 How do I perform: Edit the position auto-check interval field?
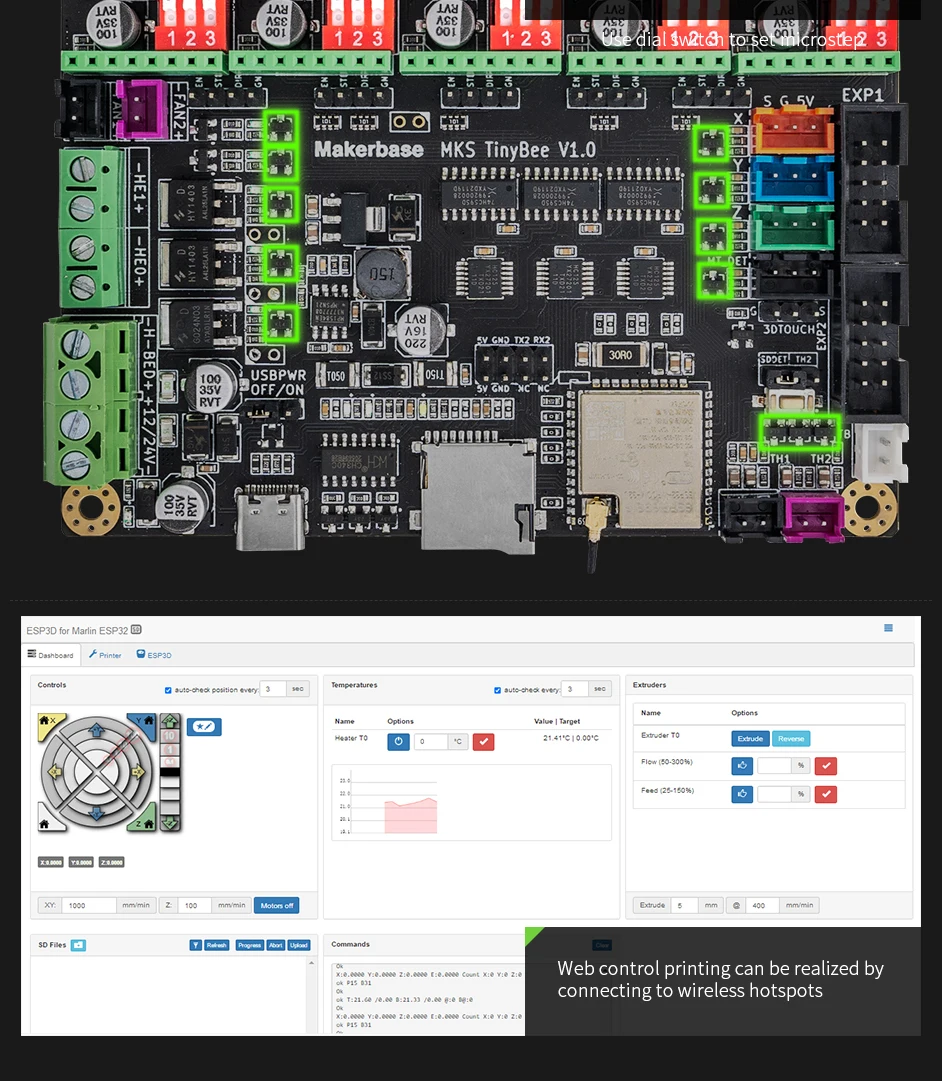coord(273,689)
